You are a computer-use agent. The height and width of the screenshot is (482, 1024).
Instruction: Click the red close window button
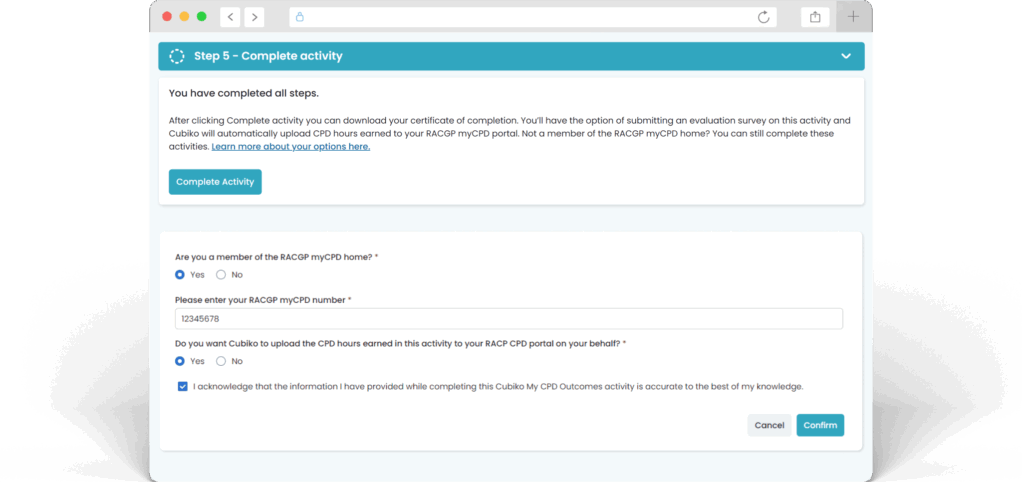(x=167, y=17)
